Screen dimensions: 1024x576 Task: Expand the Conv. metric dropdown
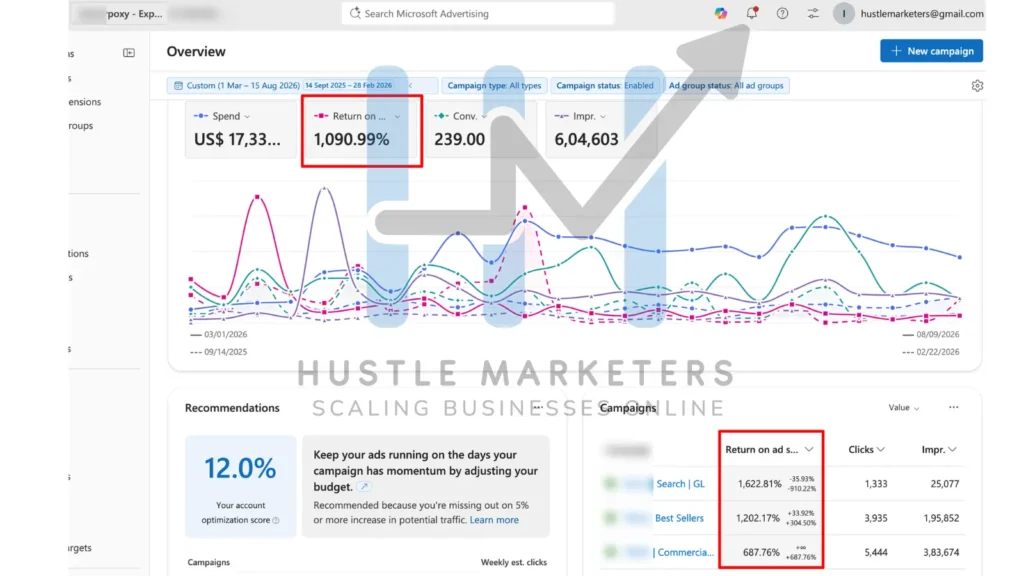pyautogui.click(x=484, y=116)
